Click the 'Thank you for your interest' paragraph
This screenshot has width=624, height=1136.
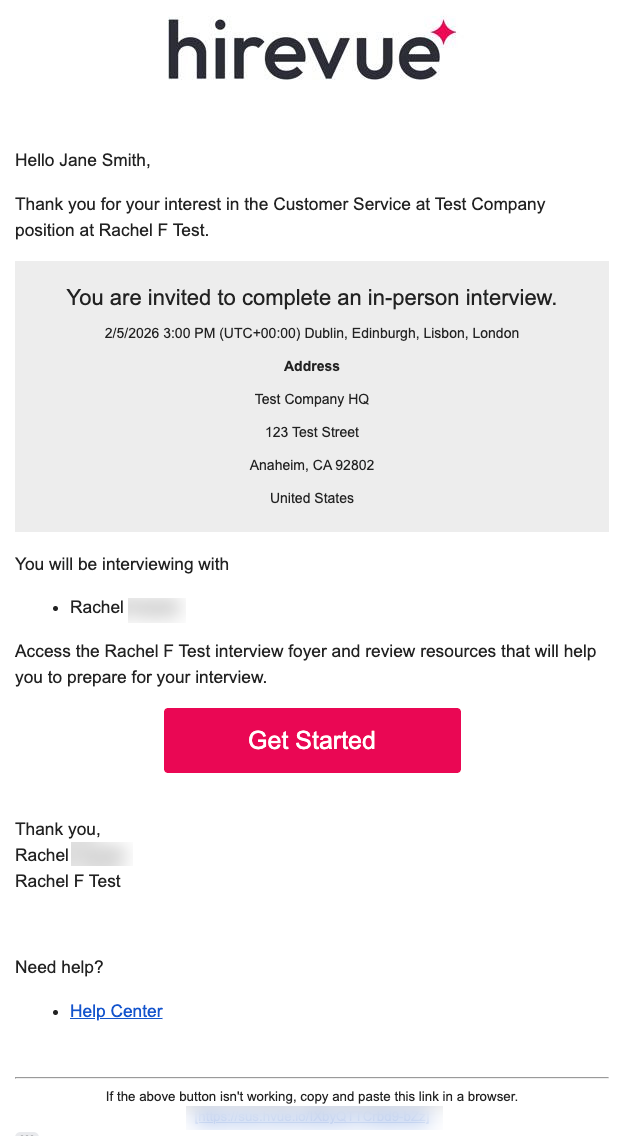[280, 217]
